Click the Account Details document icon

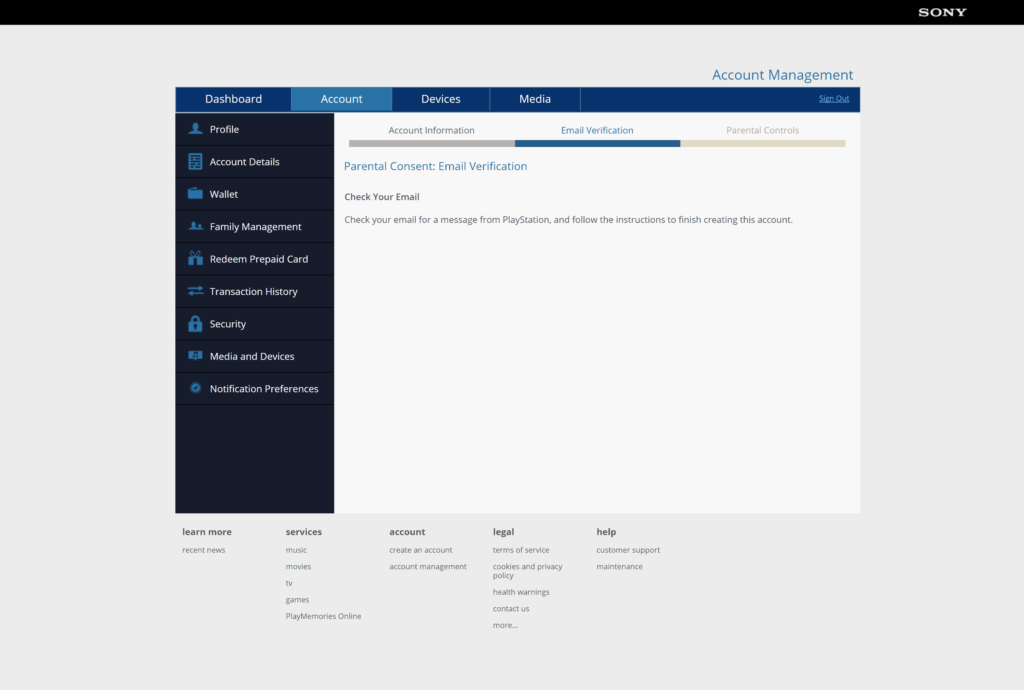[x=194, y=161]
